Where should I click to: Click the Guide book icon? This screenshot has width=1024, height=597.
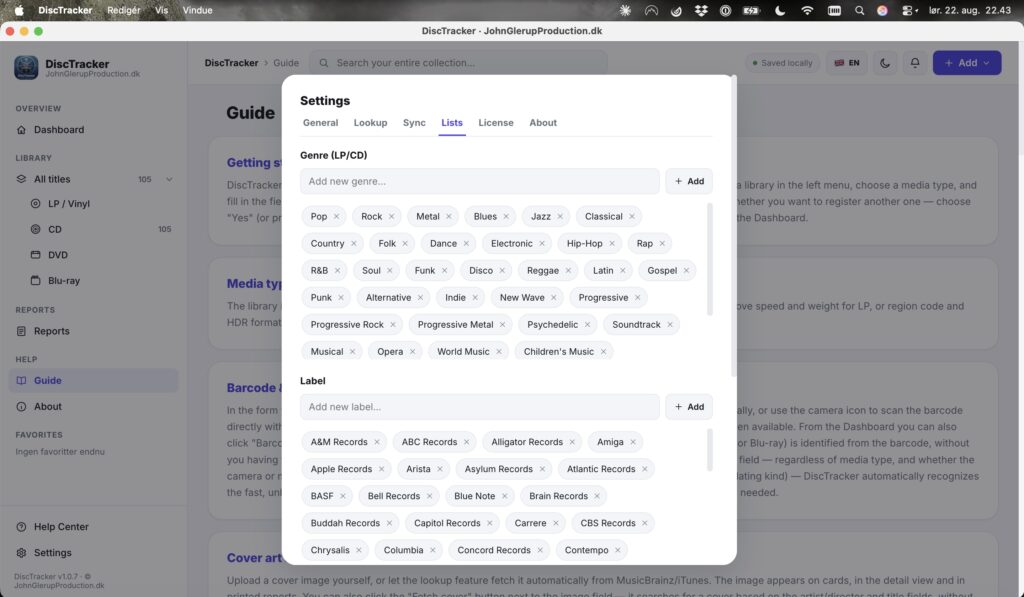[x=22, y=381]
